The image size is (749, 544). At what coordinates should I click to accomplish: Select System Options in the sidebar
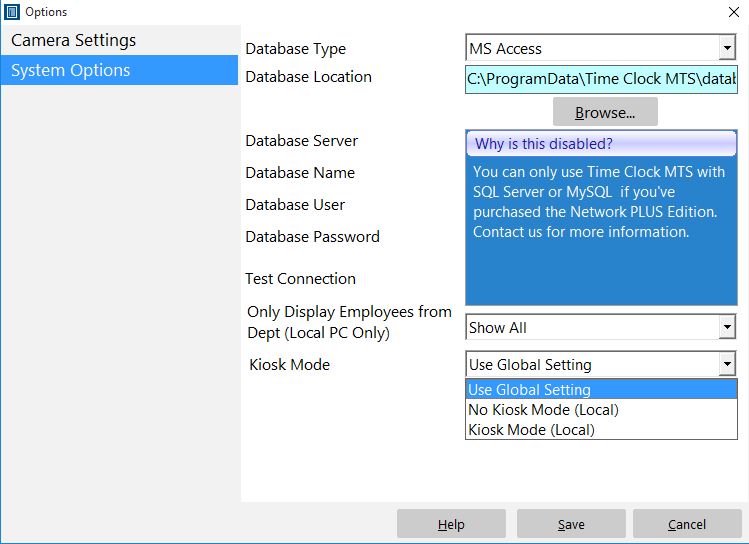[x=119, y=70]
